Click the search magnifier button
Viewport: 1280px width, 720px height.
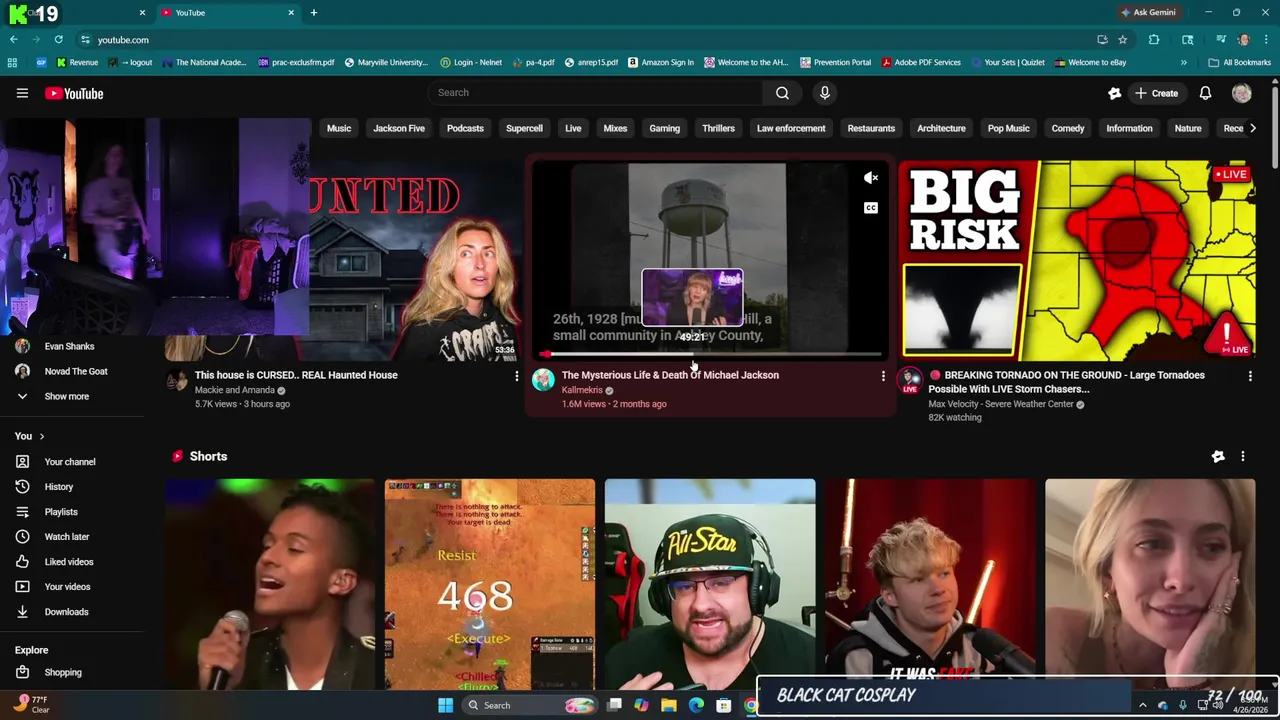coord(782,93)
